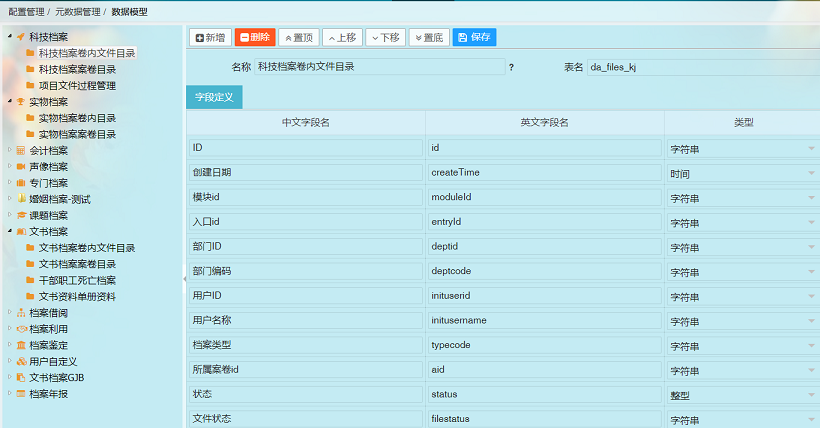
Task: Collapse the 科技档案 tree node
Action: click(x=9, y=37)
